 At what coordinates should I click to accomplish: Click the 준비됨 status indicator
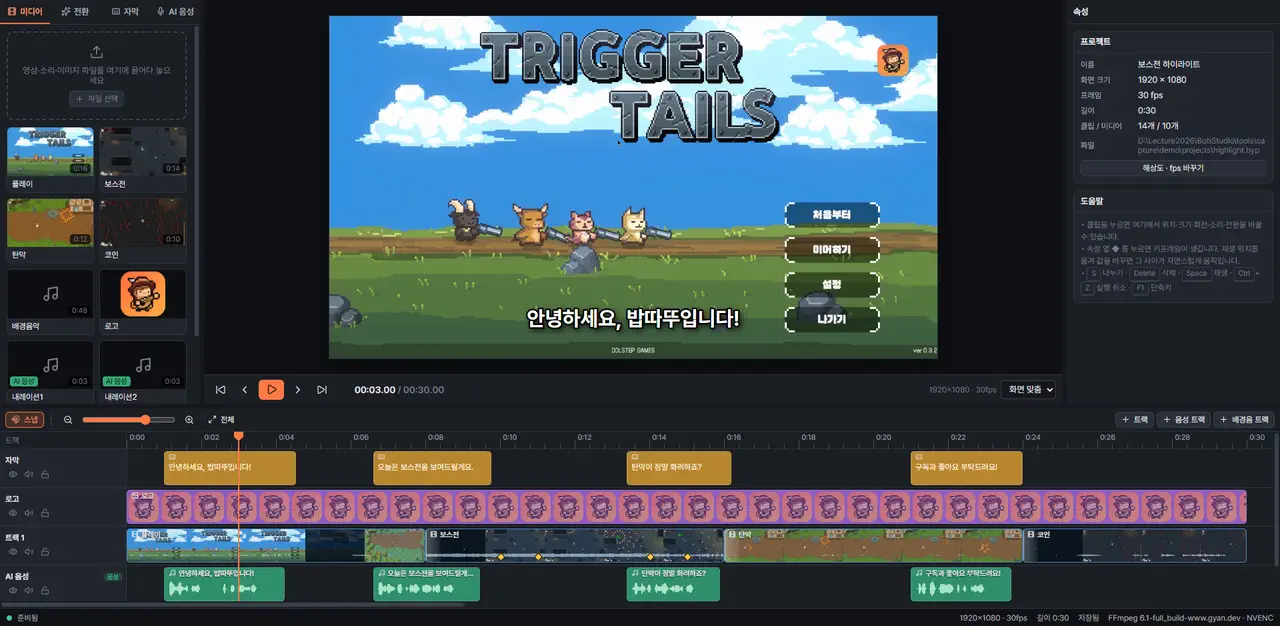(23, 618)
